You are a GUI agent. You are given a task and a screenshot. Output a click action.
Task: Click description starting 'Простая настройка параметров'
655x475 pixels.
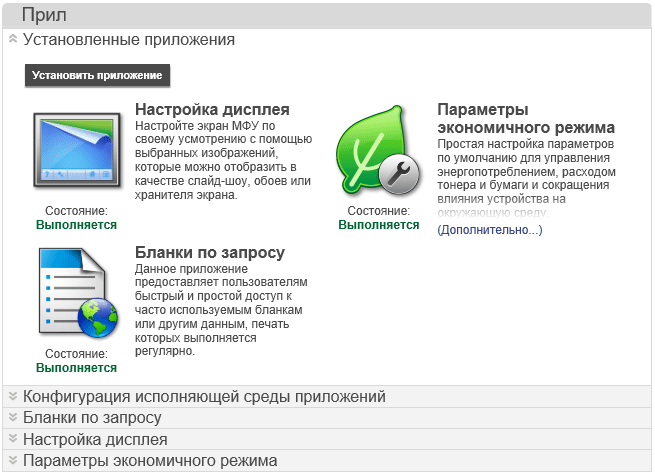tap(526, 178)
